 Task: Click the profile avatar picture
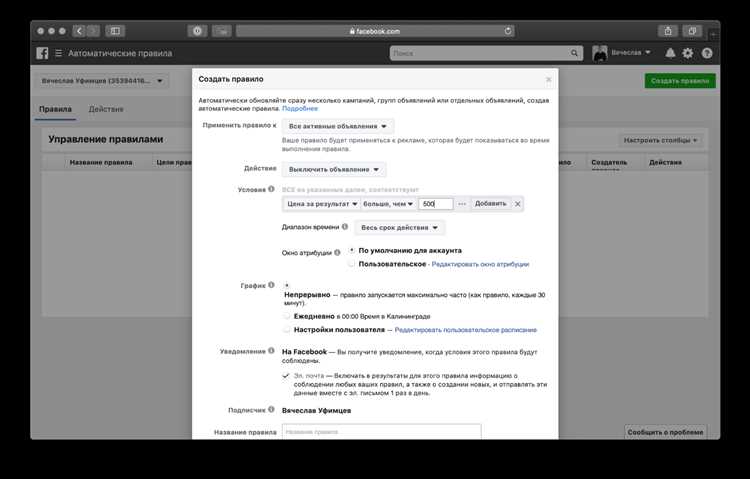tap(600, 53)
